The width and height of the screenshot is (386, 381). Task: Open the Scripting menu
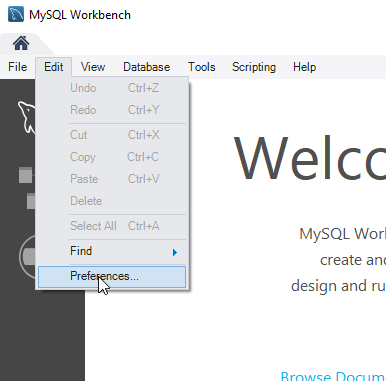[254, 67]
